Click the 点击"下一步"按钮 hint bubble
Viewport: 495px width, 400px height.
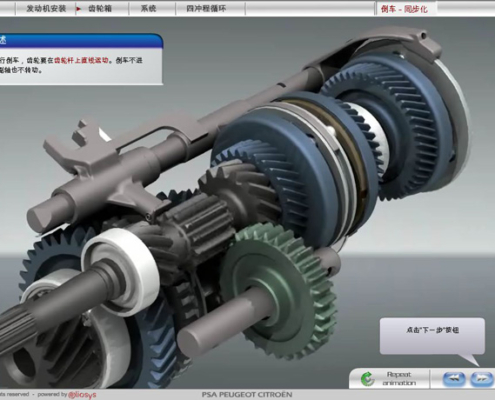coord(432,336)
